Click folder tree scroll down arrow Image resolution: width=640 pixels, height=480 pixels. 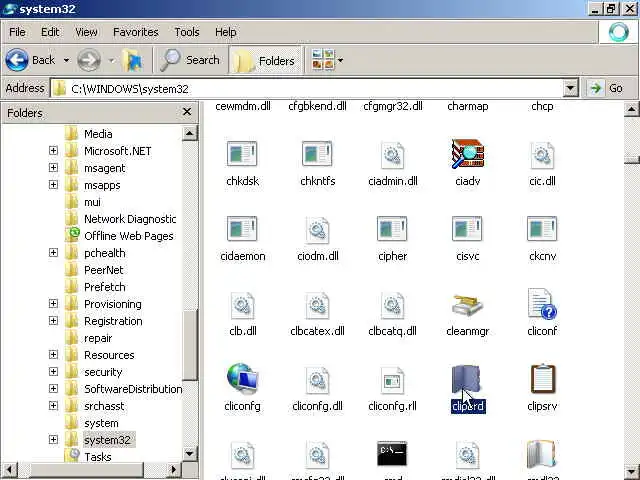tap(189, 453)
